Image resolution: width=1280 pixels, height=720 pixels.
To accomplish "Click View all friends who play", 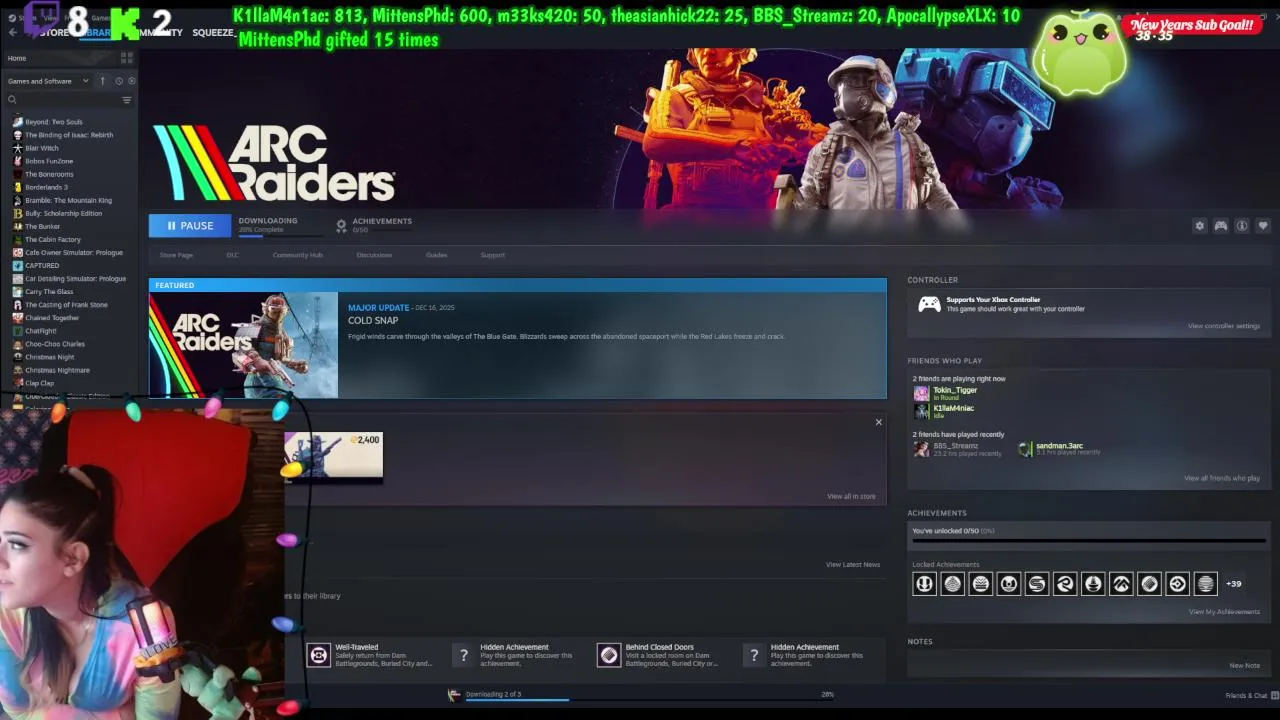I will pos(1222,478).
